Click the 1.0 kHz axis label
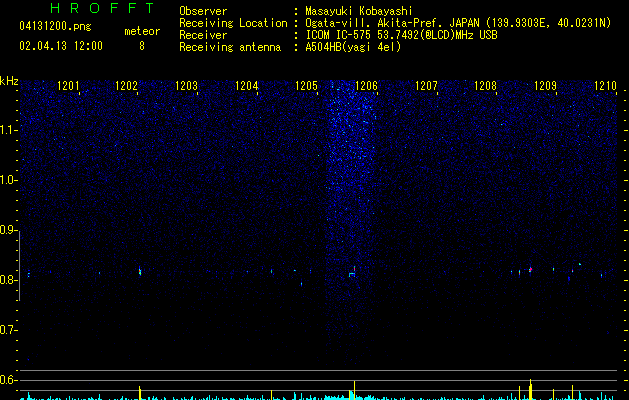The width and height of the screenshot is (629, 400). (8, 180)
